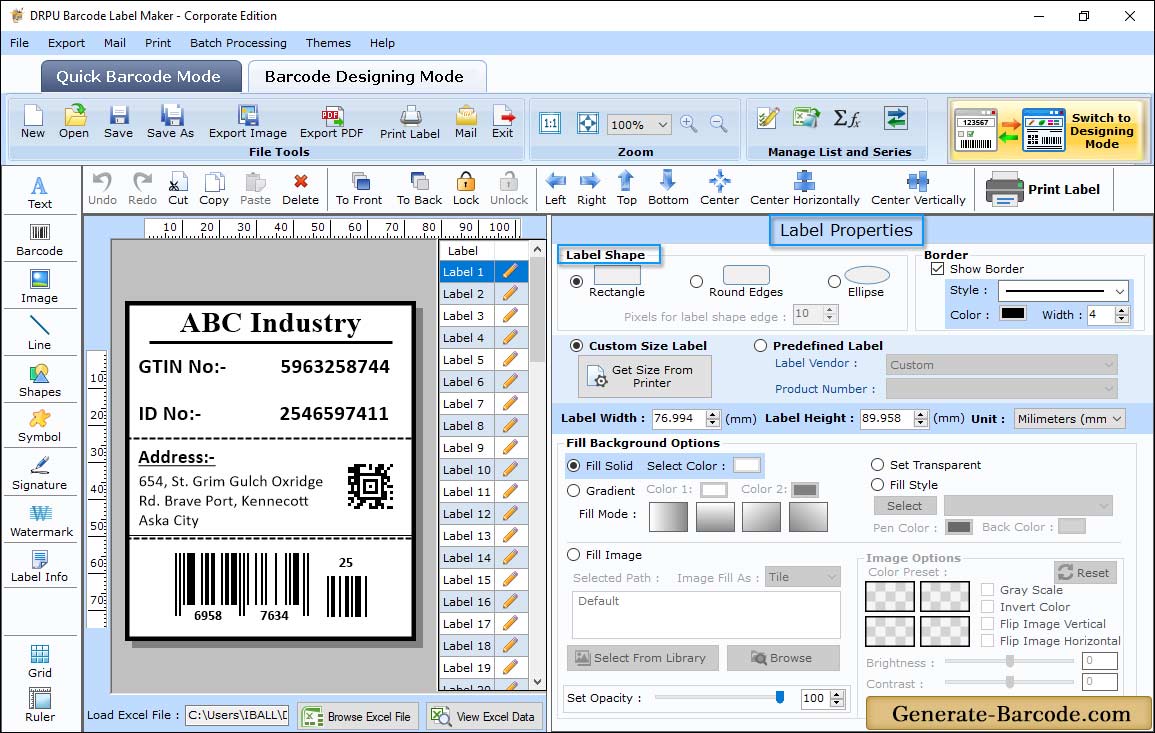The height and width of the screenshot is (733, 1155).
Task: Open the Unit Milimeters dropdown
Action: pyautogui.click(x=1117, y=418)
